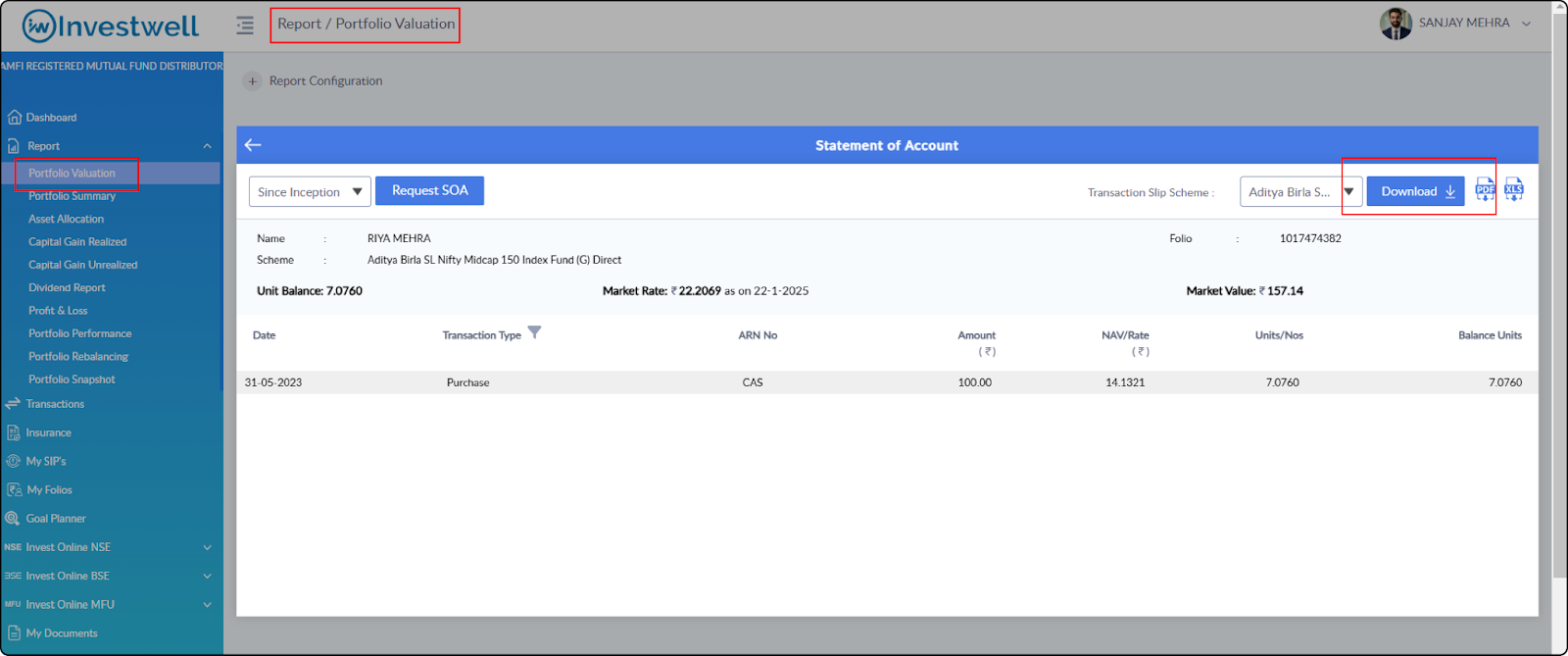
Task: Click the BSE badge icon
Action: coord(13,577)
